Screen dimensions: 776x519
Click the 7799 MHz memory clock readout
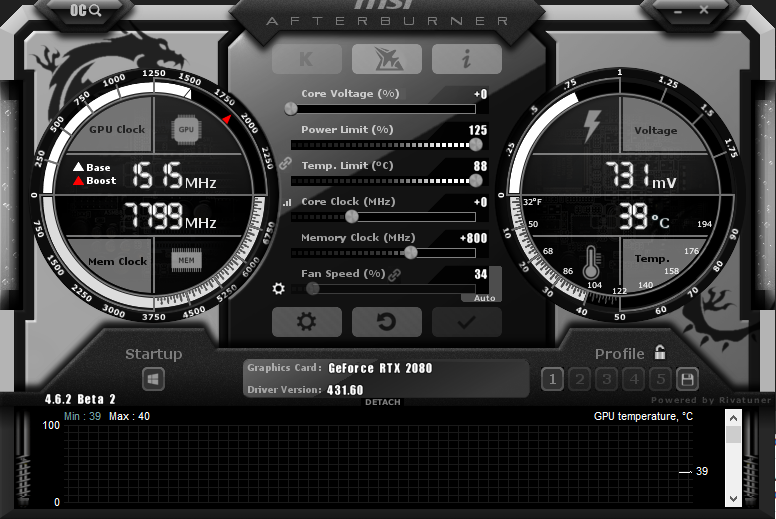pyautogui.click(x=170, y=216)
